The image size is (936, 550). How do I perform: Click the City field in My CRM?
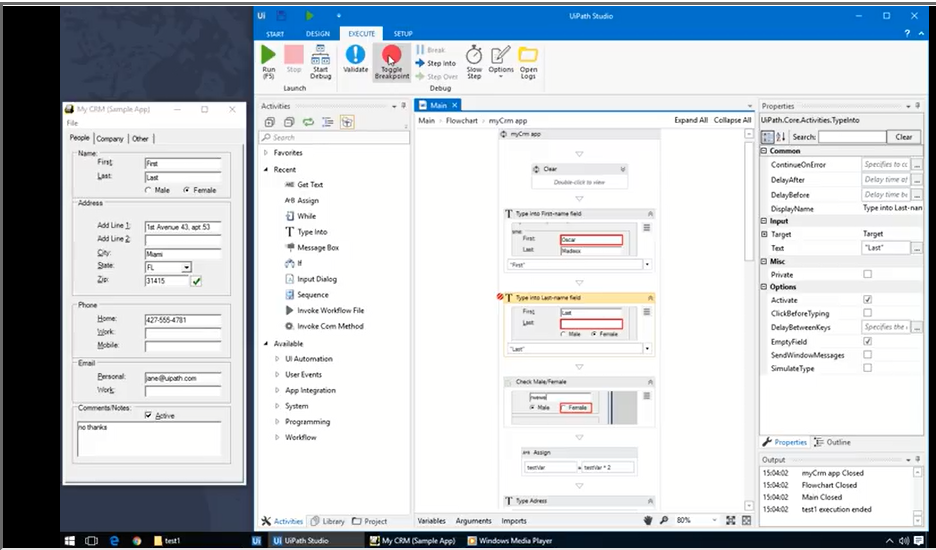click(x=183, y=254)
